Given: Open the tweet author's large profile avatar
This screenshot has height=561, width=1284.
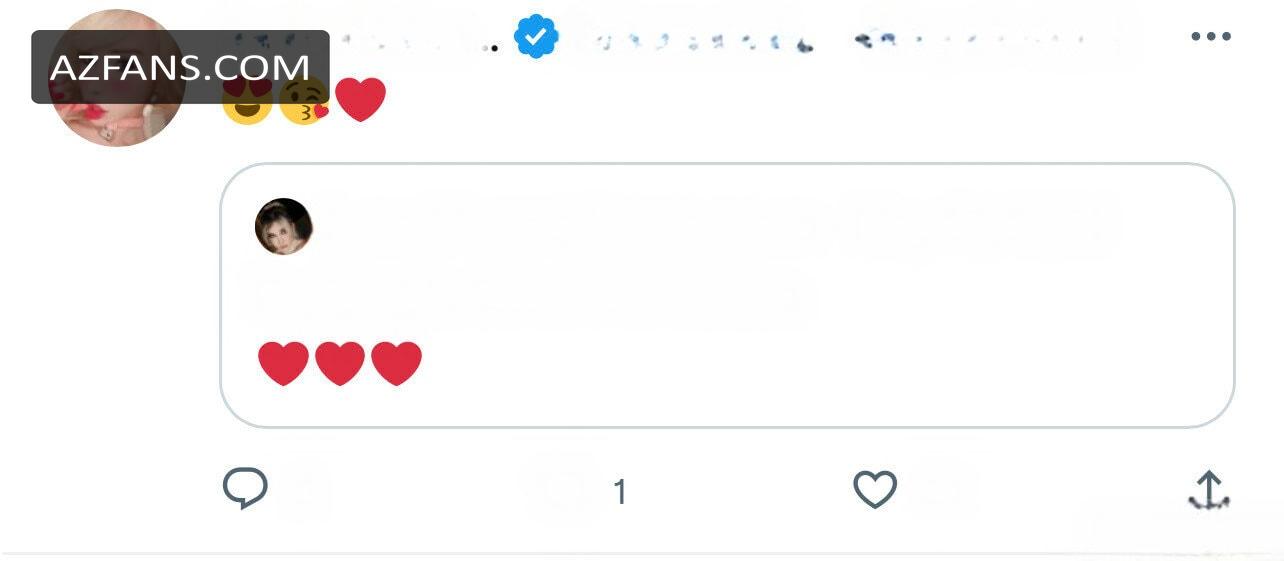Looking at the screenshot, I should pos(117,78).
